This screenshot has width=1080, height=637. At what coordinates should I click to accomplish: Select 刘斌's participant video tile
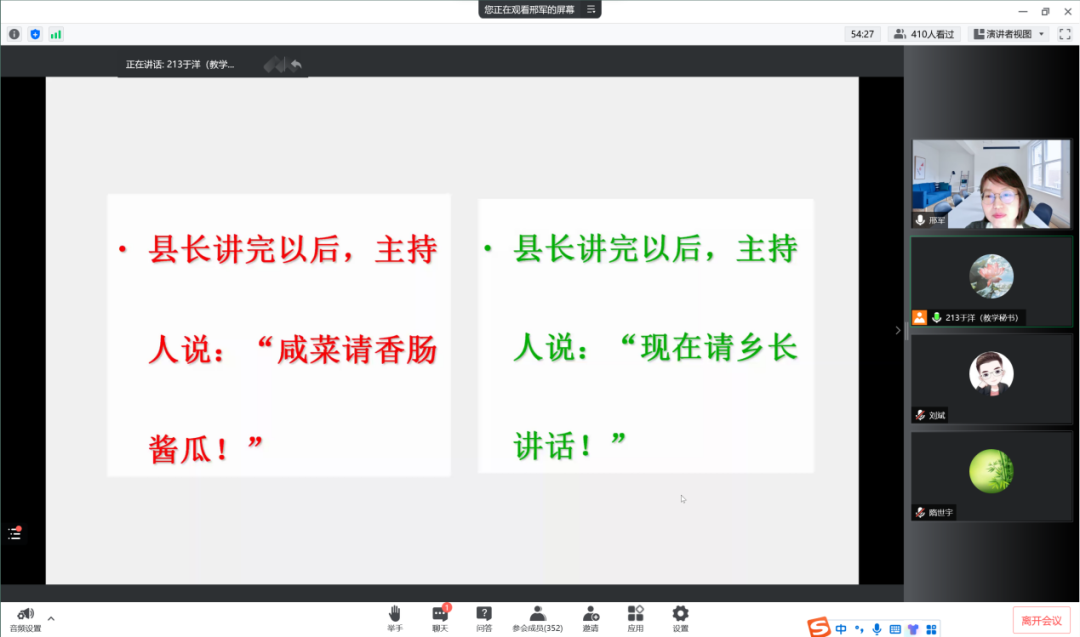991,378
